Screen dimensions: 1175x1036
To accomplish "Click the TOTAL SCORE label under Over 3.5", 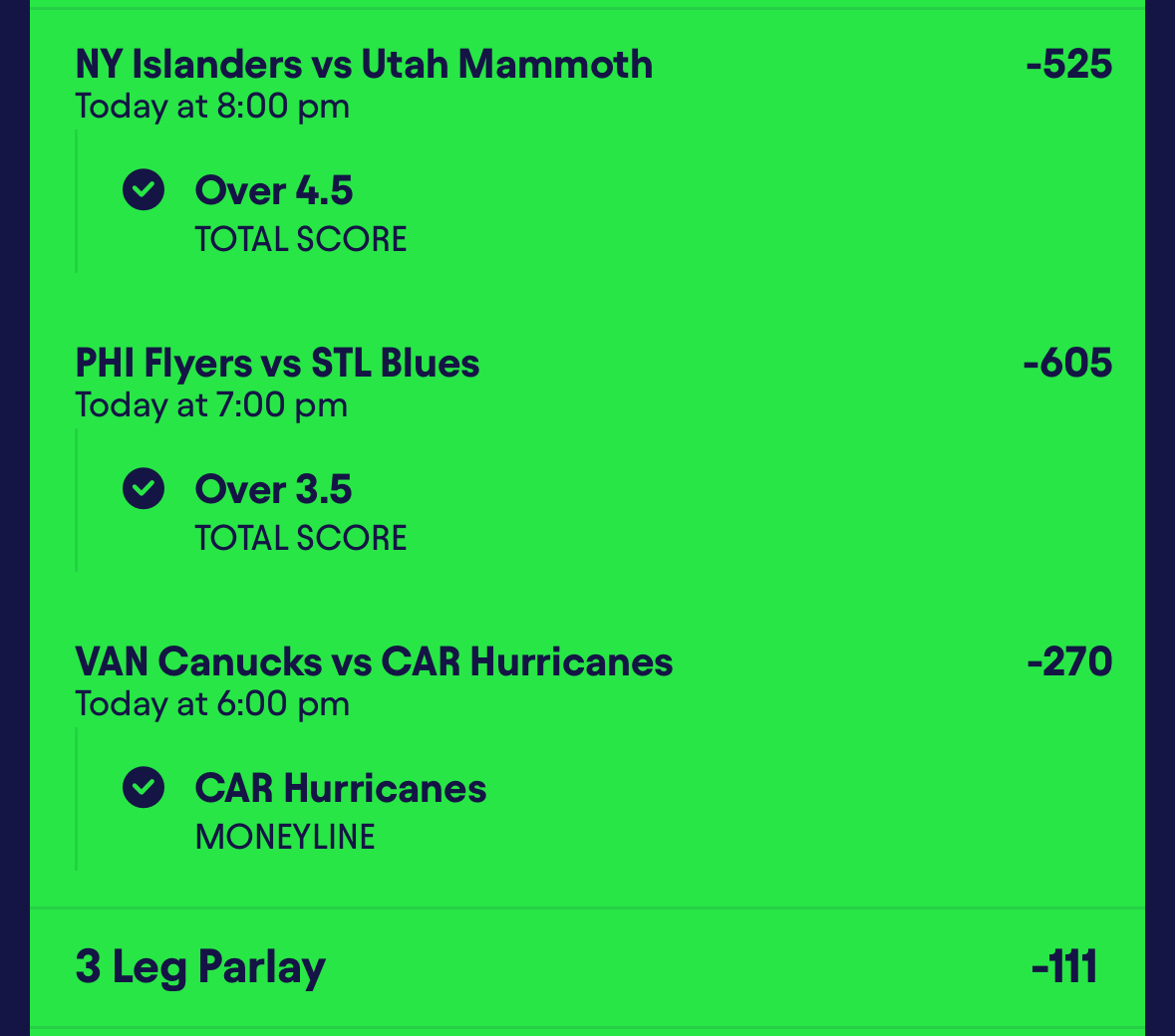I will point(301,538).
